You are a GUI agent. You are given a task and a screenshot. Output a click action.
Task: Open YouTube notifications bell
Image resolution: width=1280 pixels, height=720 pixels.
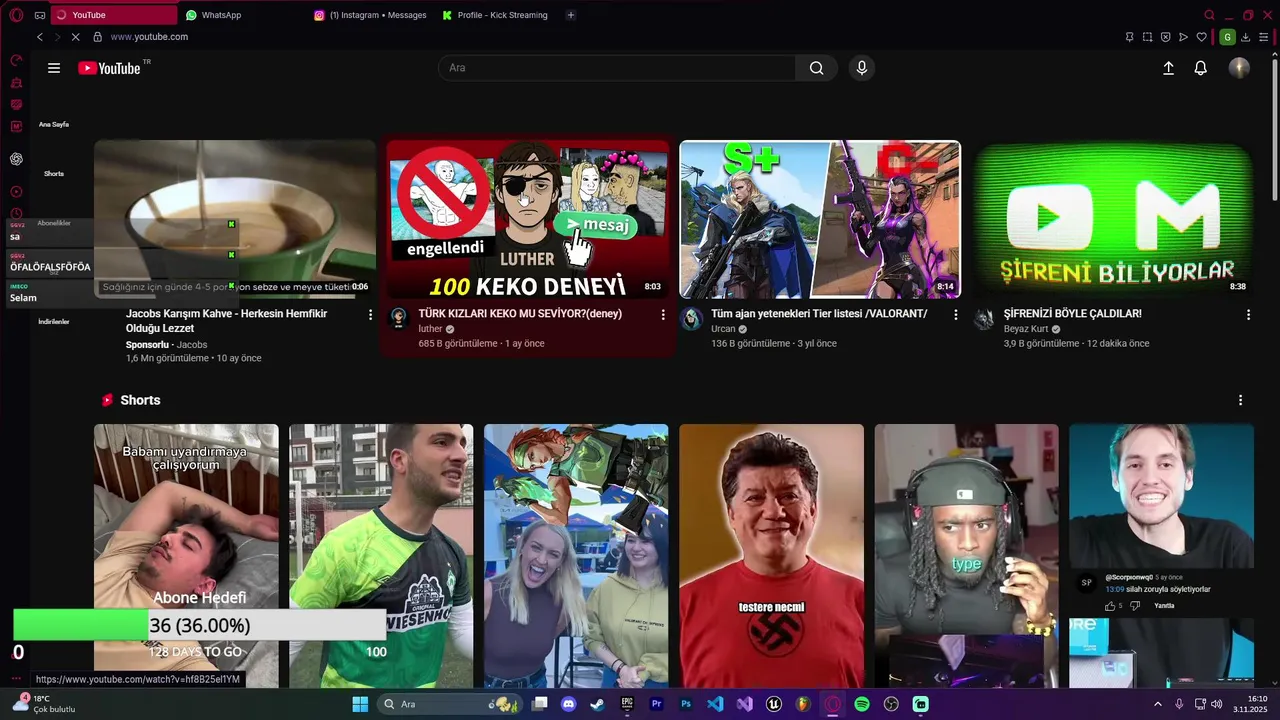coord(1200,68)
